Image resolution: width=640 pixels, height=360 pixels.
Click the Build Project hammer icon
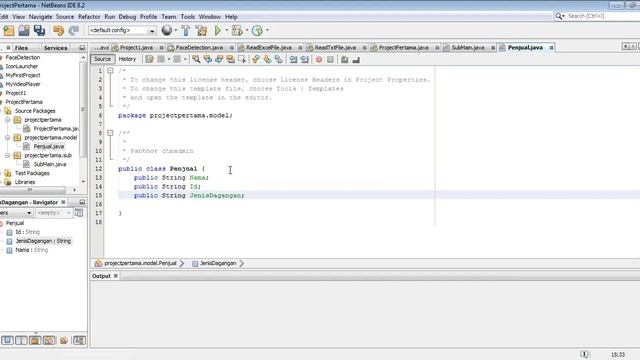[186, 31]
